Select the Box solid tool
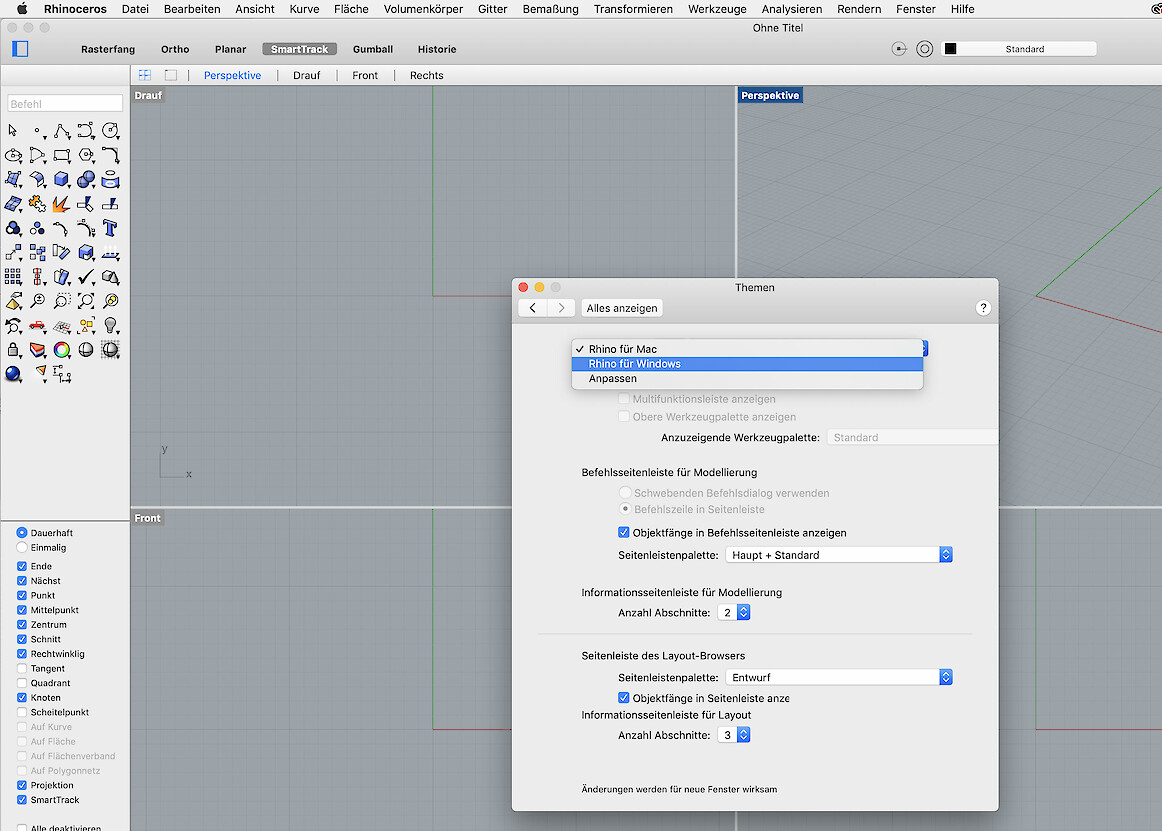This screenshot has width=1162, height=831. point(62,179)
